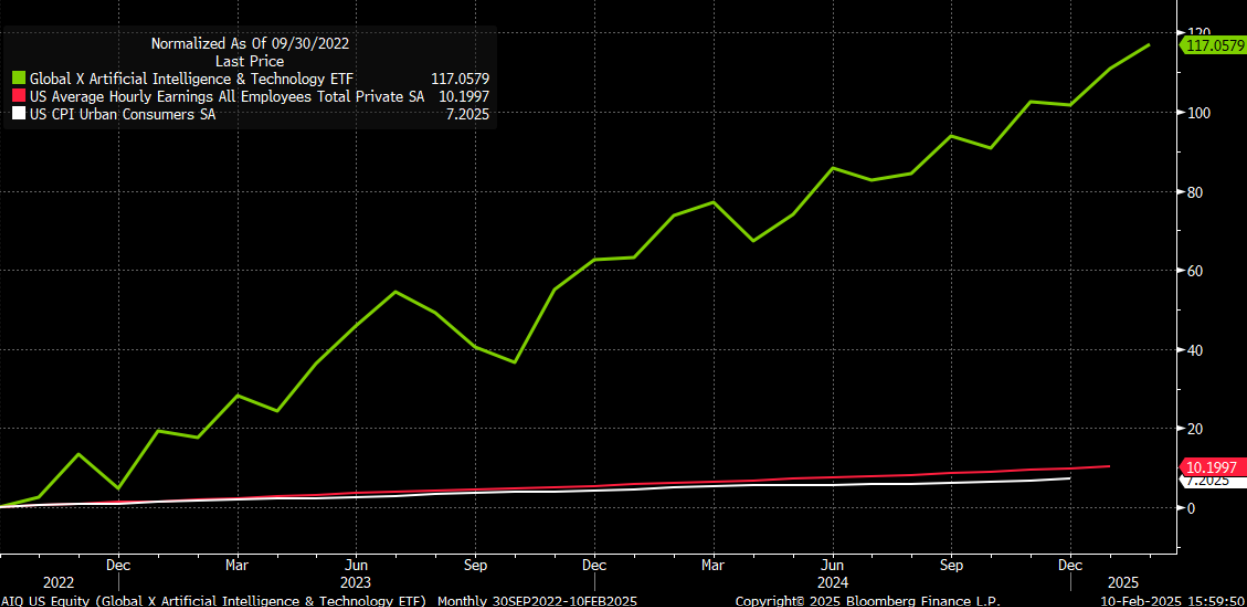Click the Last Price legend heading

[249, 61]
